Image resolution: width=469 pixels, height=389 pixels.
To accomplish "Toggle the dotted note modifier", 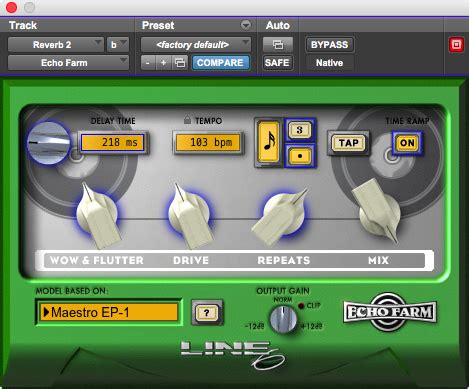I will (x=299, y=156).
